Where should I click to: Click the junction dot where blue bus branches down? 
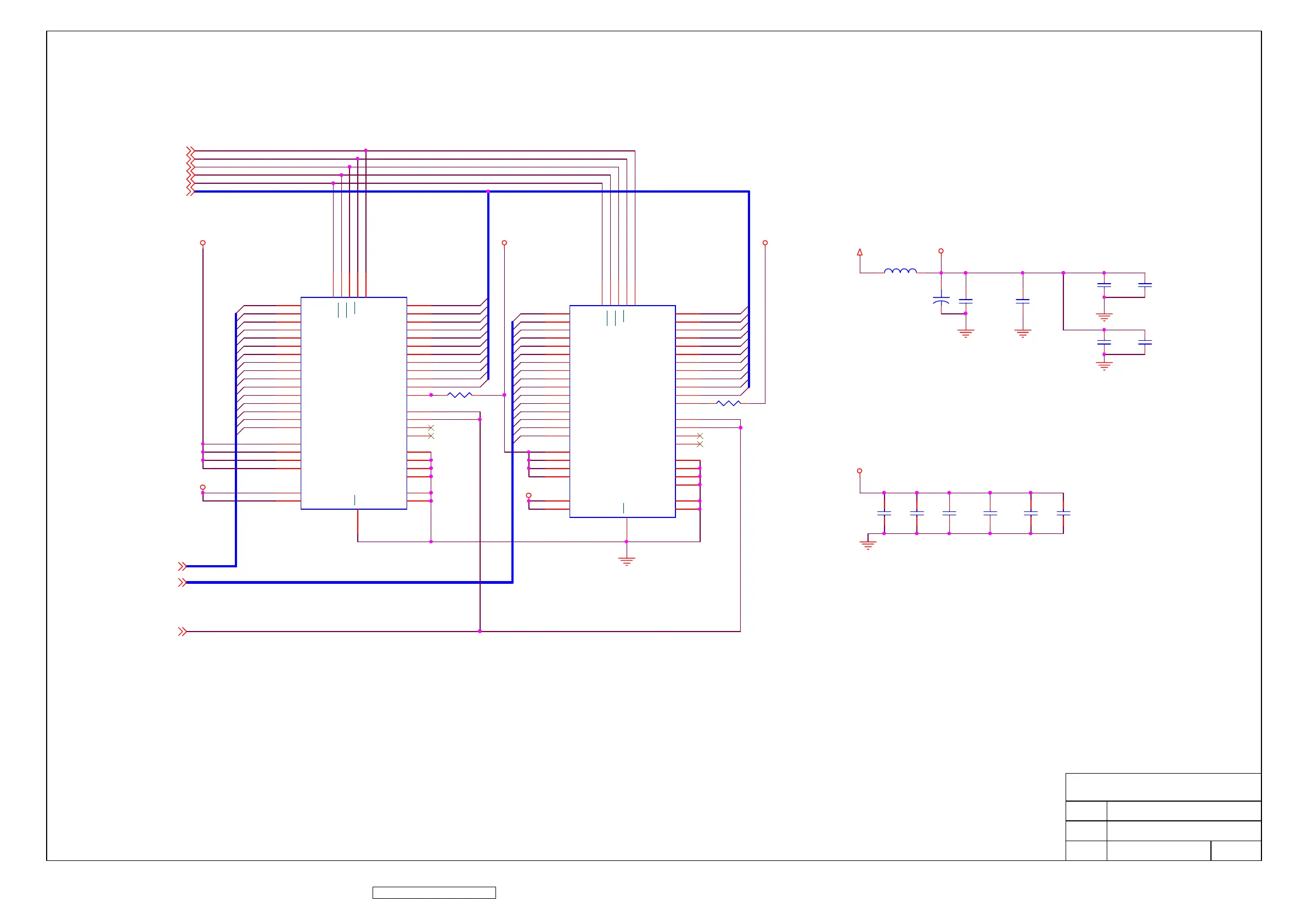coord(488,192)
